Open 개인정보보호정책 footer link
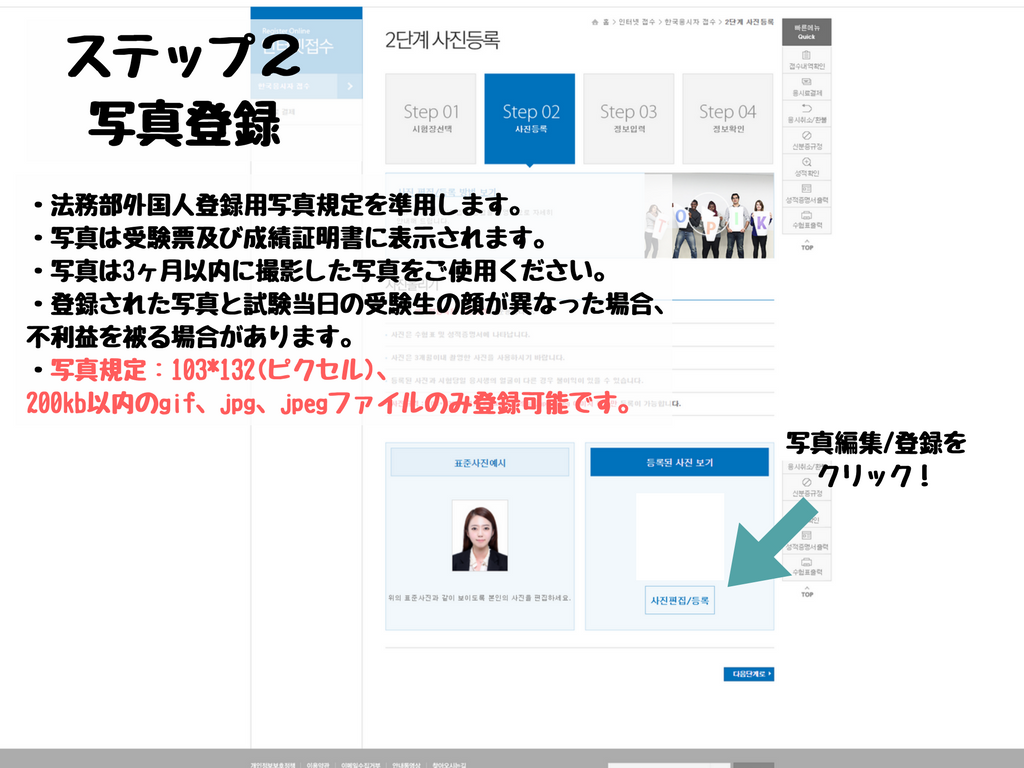The width and height of the screenshot is (1024, 768). click(x=272, y=765)
